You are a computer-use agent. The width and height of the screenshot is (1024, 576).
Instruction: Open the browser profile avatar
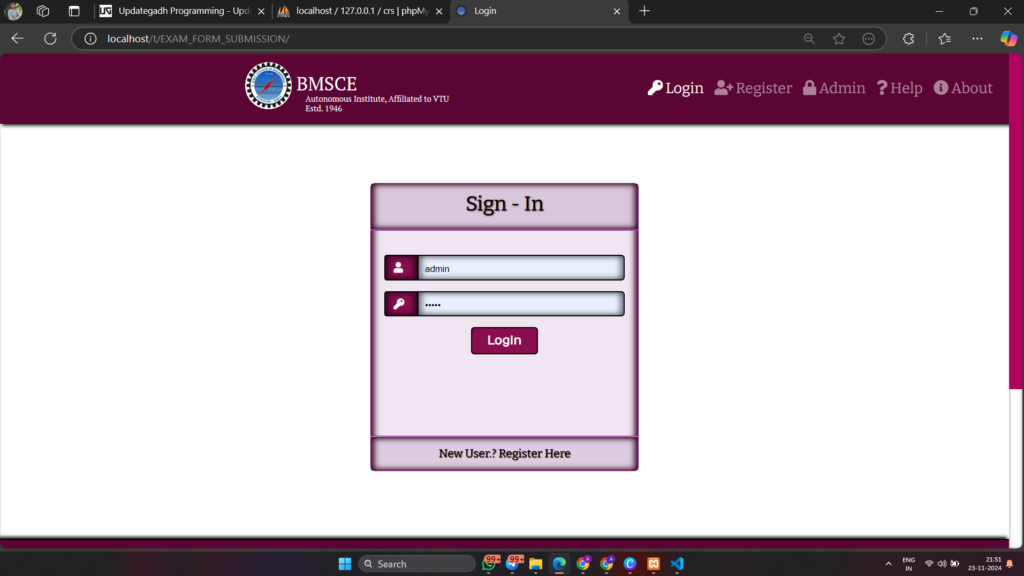[14, 11]
